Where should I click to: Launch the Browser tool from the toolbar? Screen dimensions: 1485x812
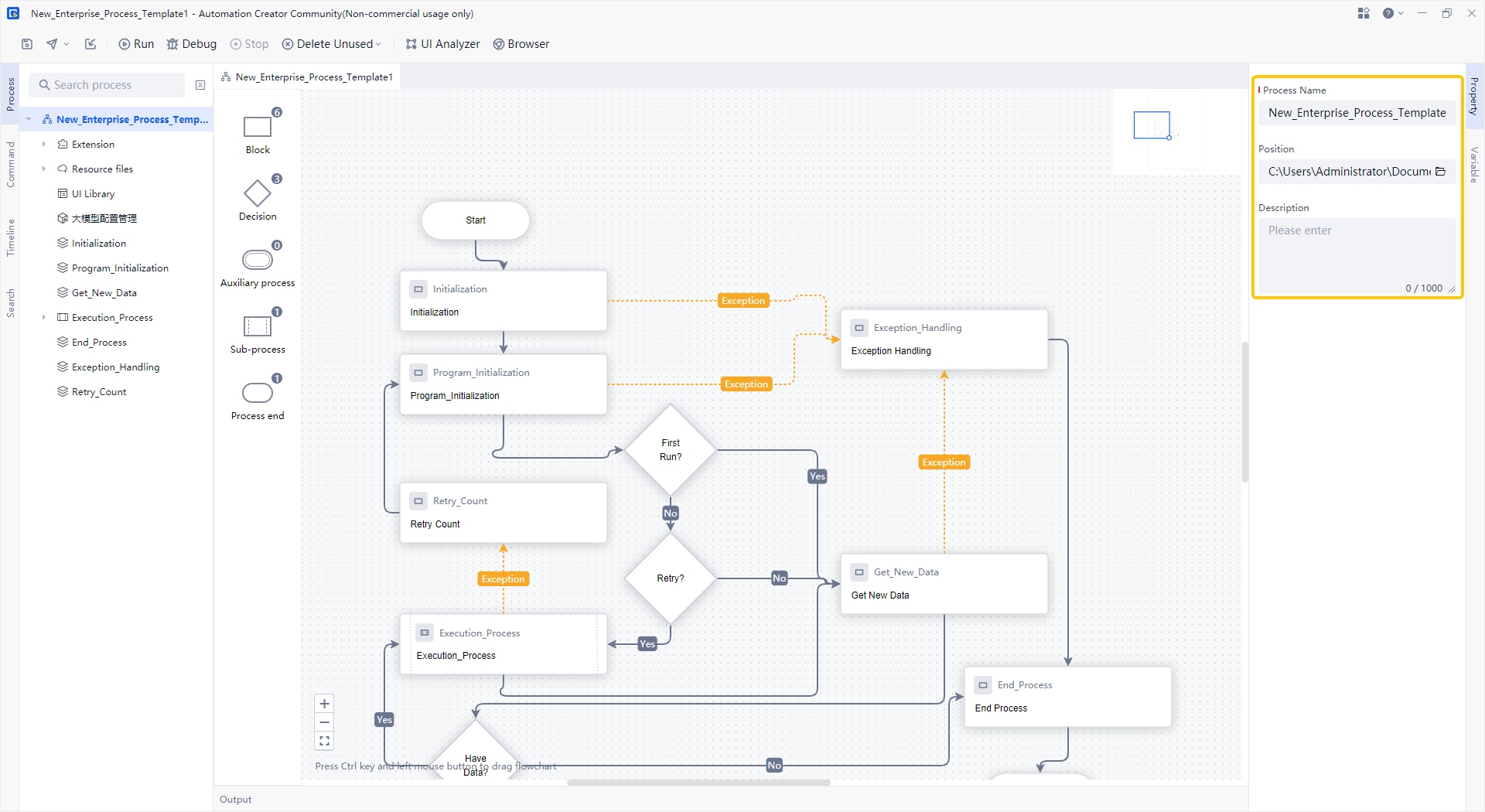click(521, 44)
